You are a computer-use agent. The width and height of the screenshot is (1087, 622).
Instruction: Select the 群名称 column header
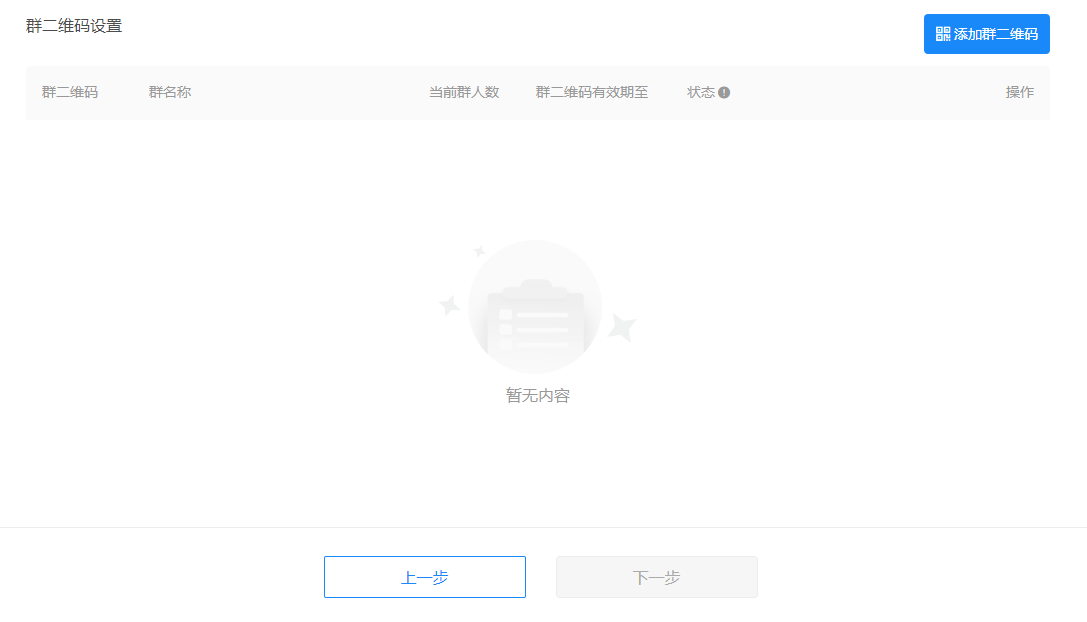point(169,92)
